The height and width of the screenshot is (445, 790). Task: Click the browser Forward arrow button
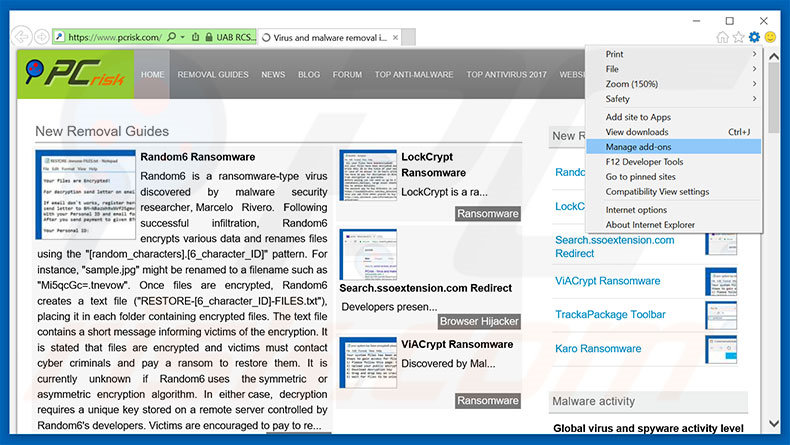(x=42, y=37)
